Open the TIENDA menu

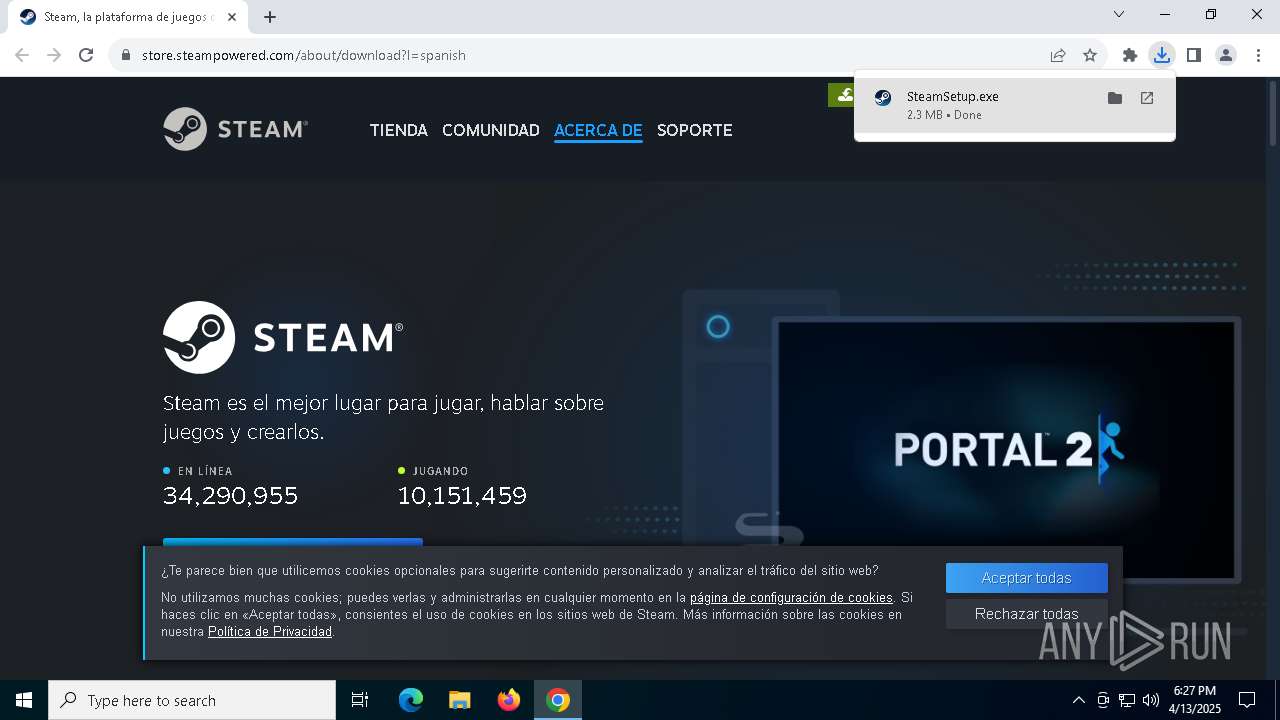coord(398,130)
